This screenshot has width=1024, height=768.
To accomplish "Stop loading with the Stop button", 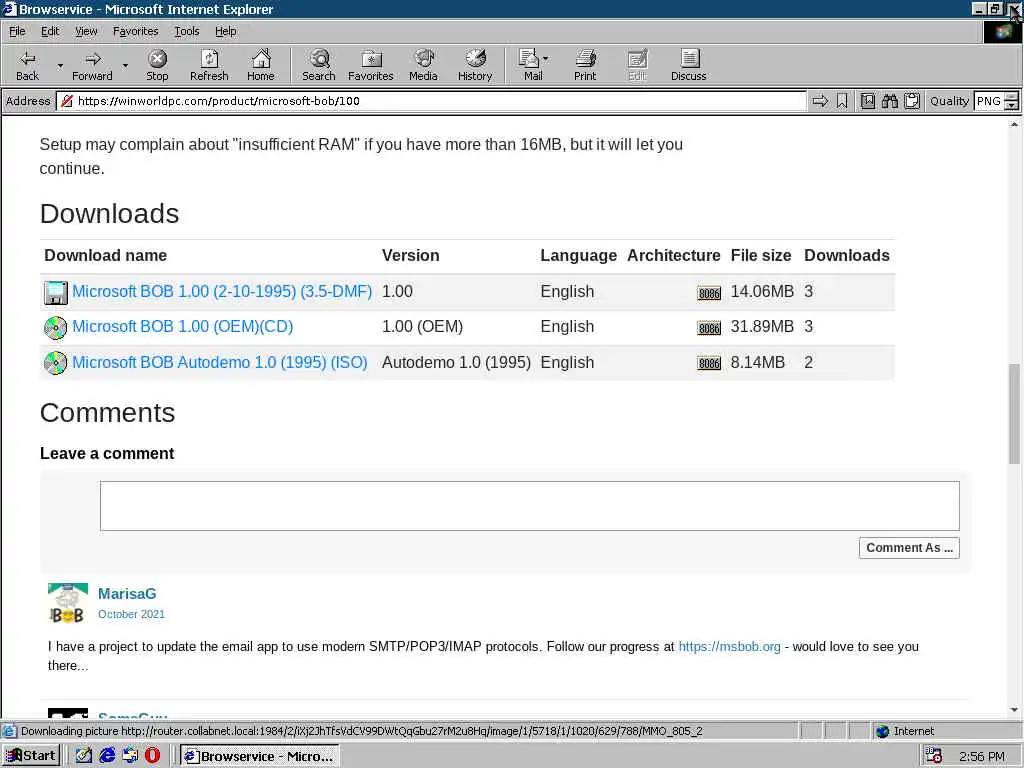I will (x=157, y=65).
